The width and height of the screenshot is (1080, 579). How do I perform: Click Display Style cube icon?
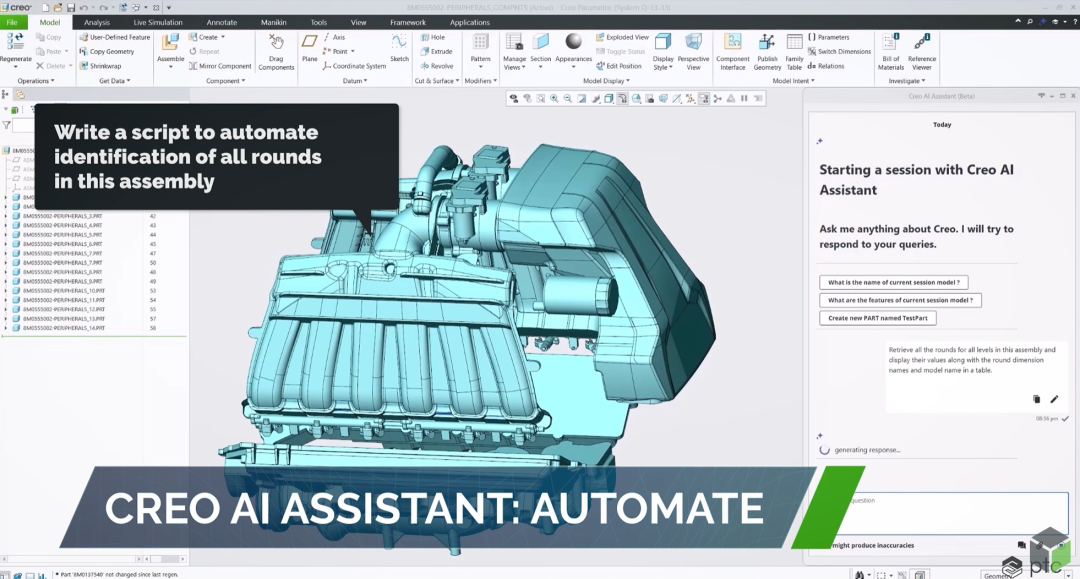pyautogui.click(x=663, y=43)
